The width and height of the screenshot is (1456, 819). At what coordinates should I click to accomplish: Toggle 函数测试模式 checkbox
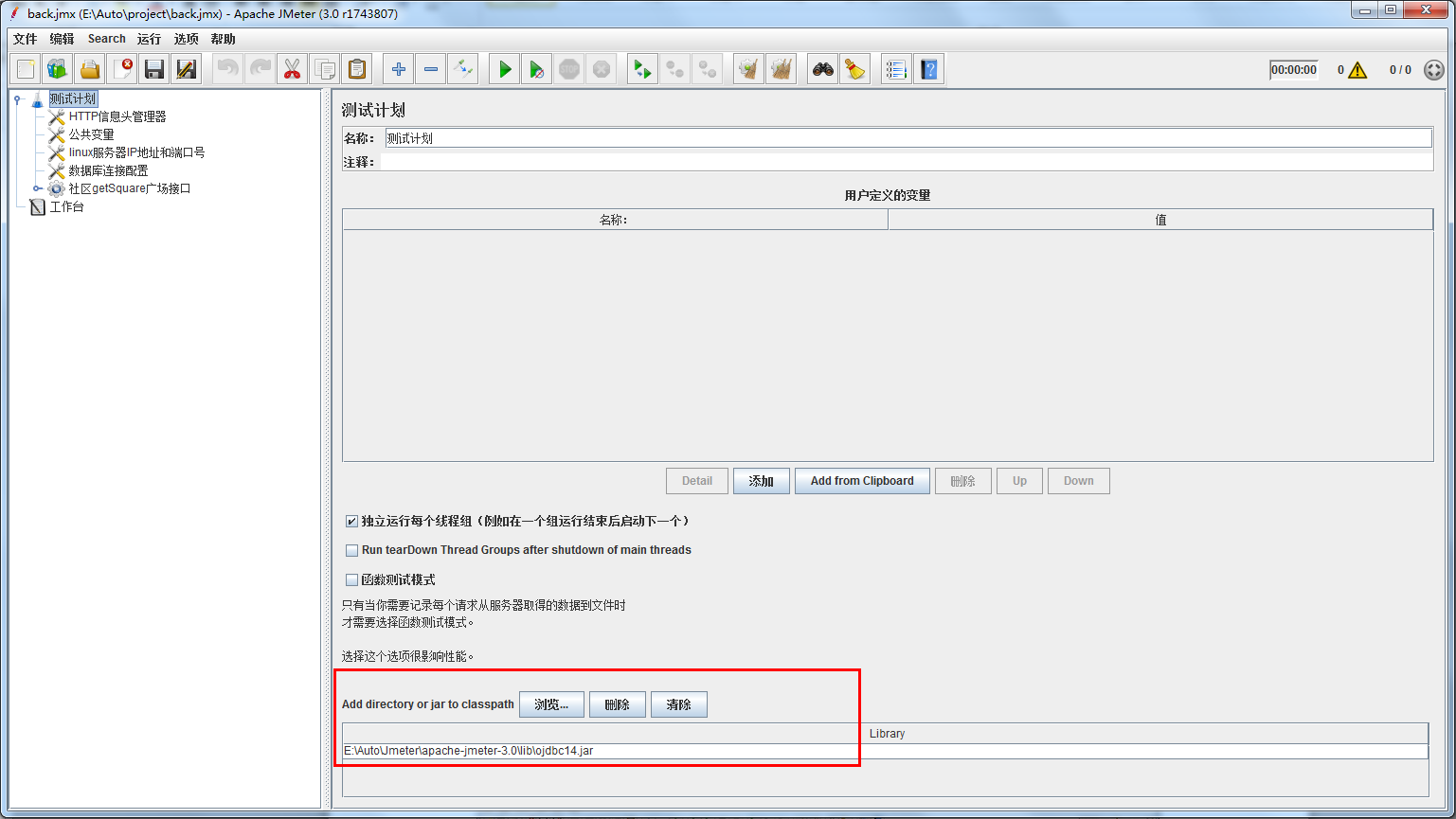[351, 580]
